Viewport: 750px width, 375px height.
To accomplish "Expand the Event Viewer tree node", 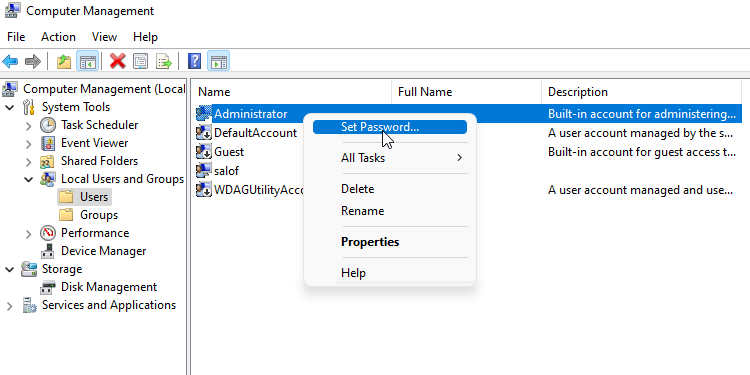I will tap(29, 143).
